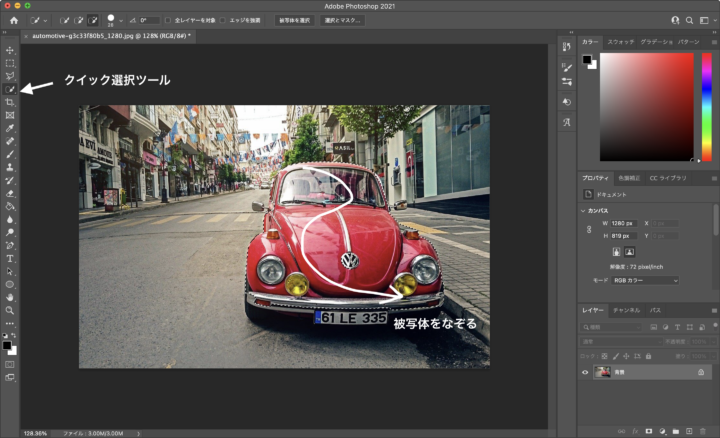Choose New Selection mode in options bar
This screenshot has height=438, width=720.
pyautogui.click(x=64, y=20)
